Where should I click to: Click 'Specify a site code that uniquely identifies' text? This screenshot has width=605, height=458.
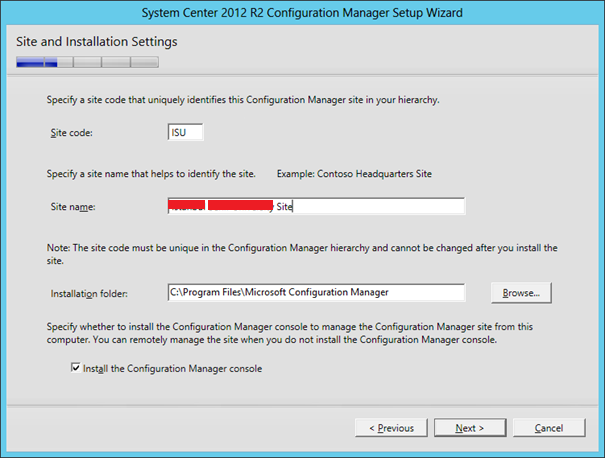pyautogui.click(x=243, y=100)
